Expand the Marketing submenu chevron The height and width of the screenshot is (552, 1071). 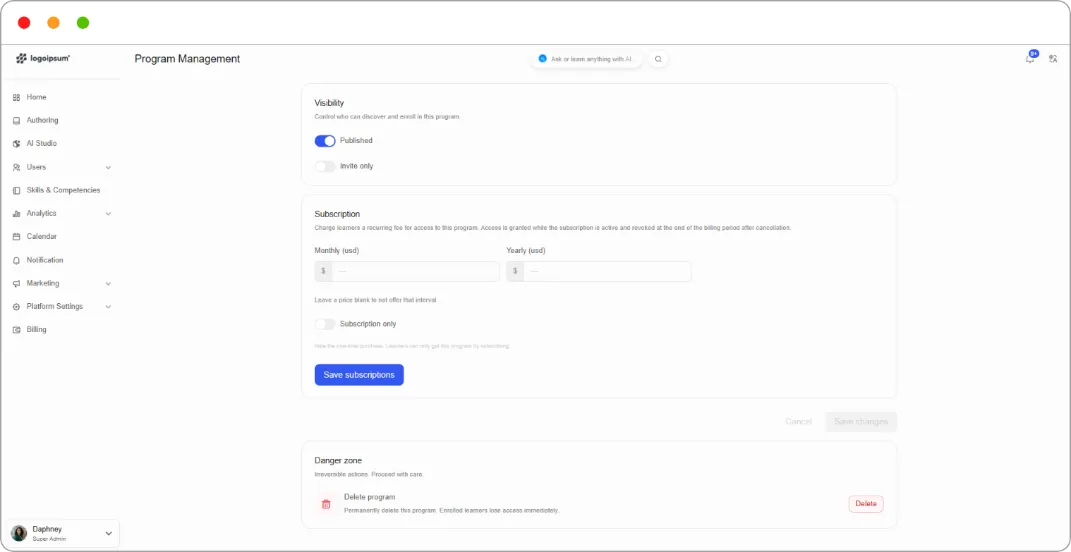pos(108,284)
